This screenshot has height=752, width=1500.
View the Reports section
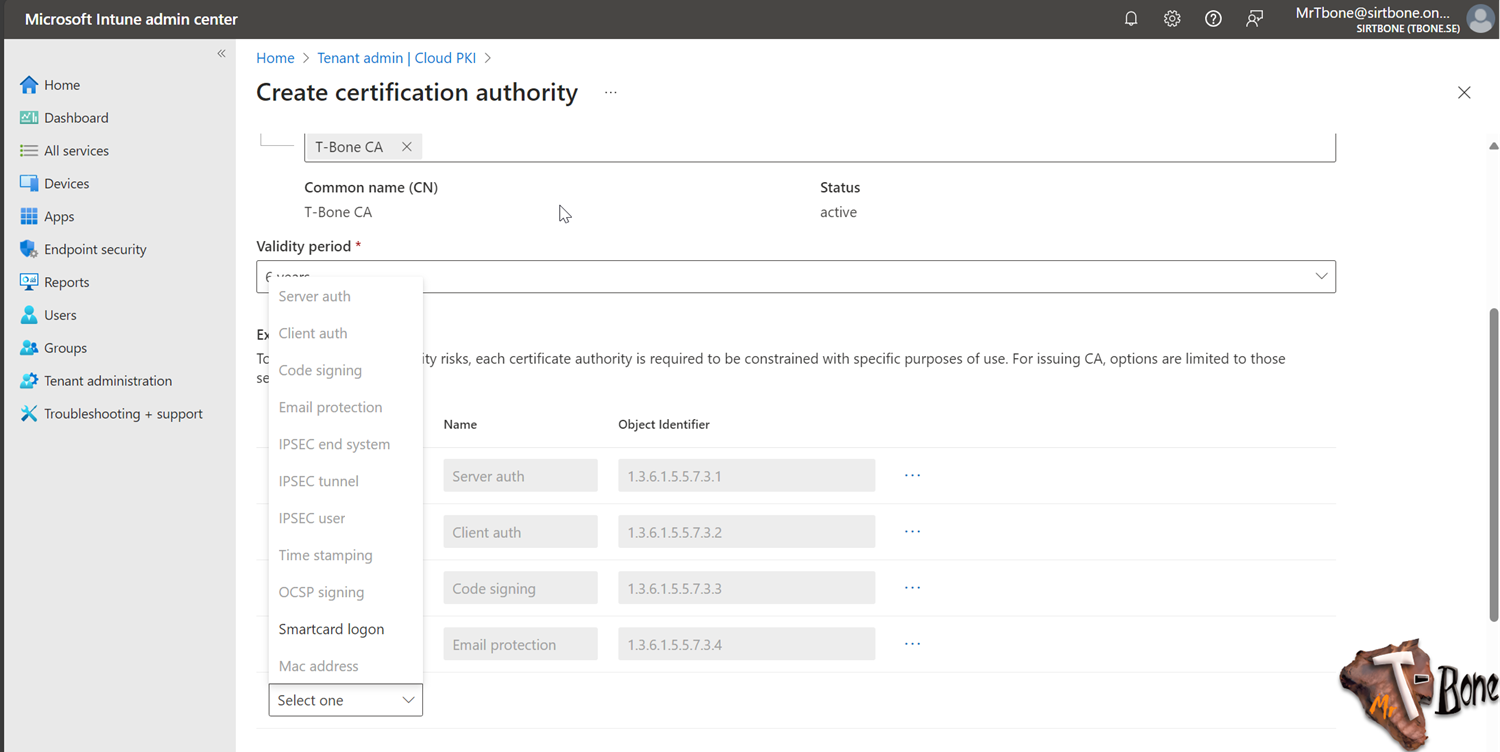pos(66,282)
